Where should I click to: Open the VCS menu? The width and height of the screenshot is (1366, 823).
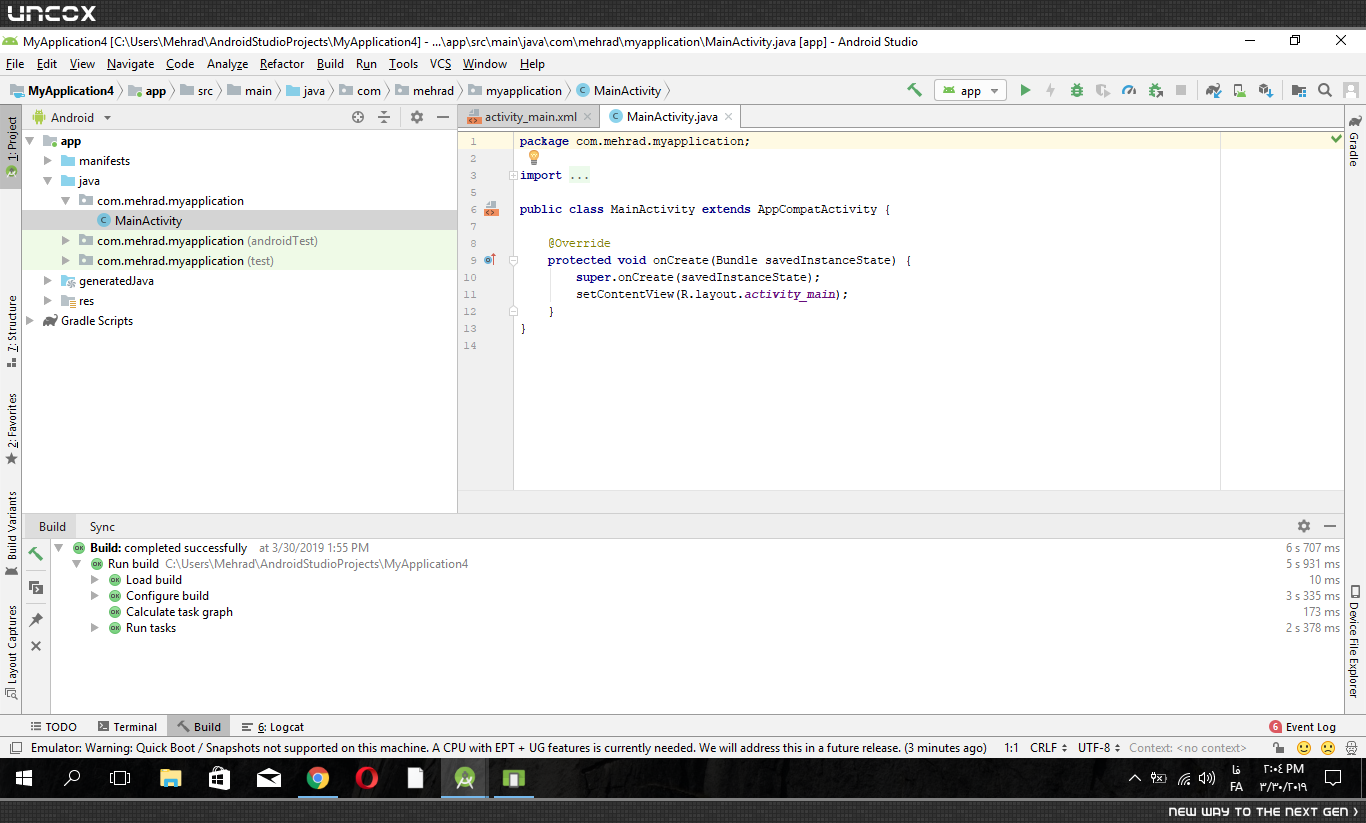(441, 64)
